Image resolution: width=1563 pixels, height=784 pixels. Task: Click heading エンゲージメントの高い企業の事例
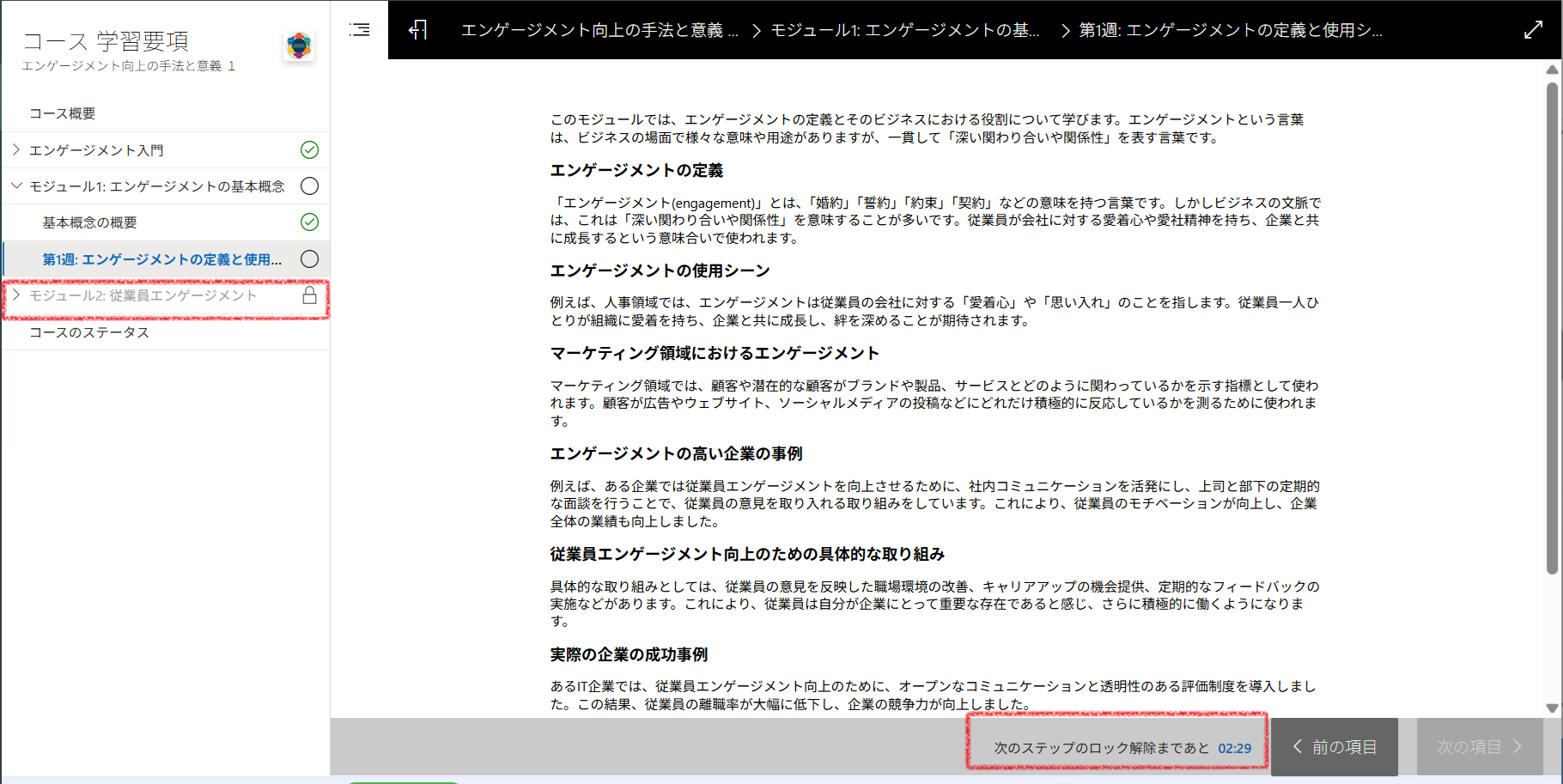pyautogui.click(x=677, y=453)
